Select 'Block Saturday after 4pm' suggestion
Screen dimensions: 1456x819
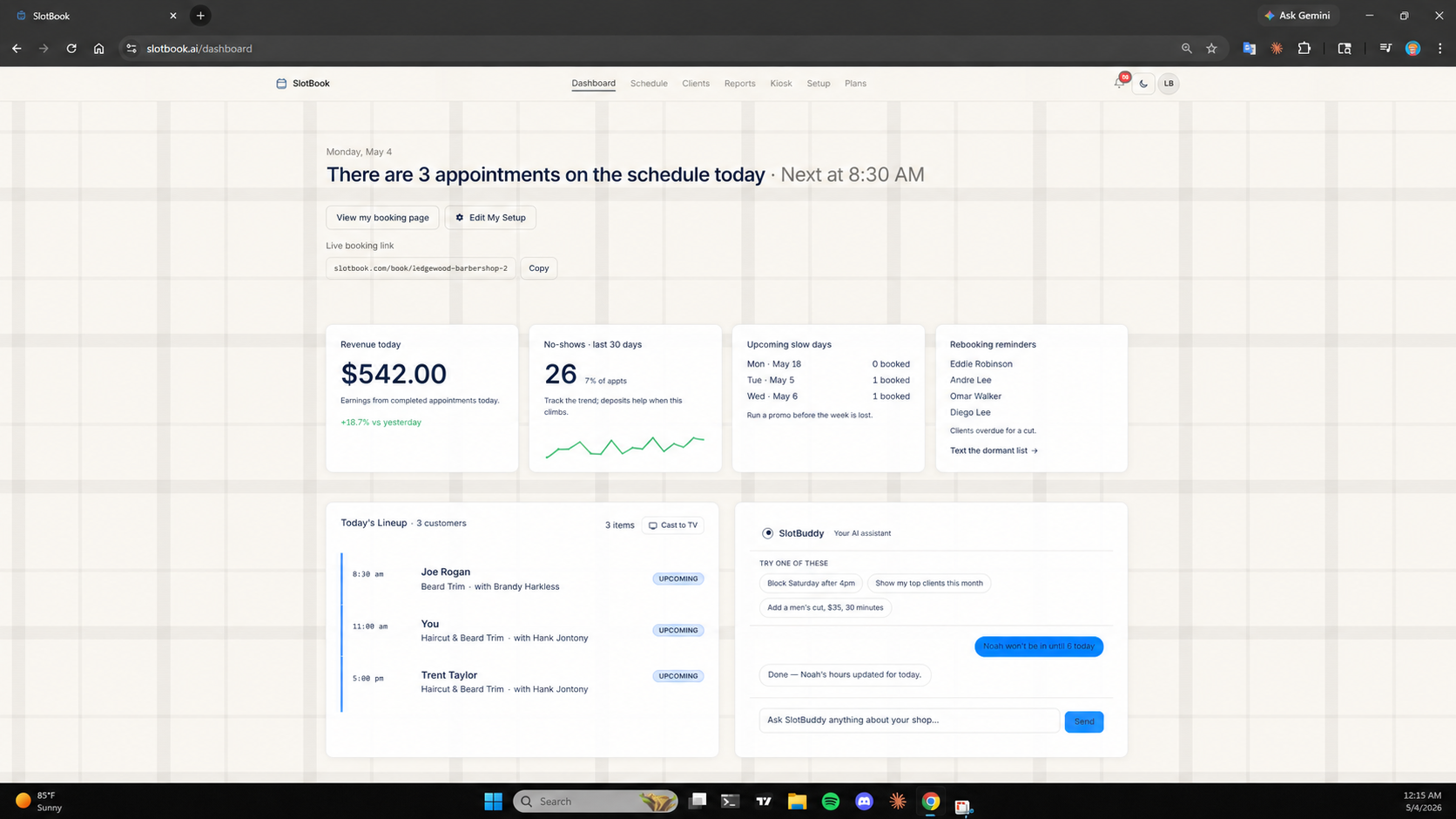pyautogui.click(x=811, y=583)
